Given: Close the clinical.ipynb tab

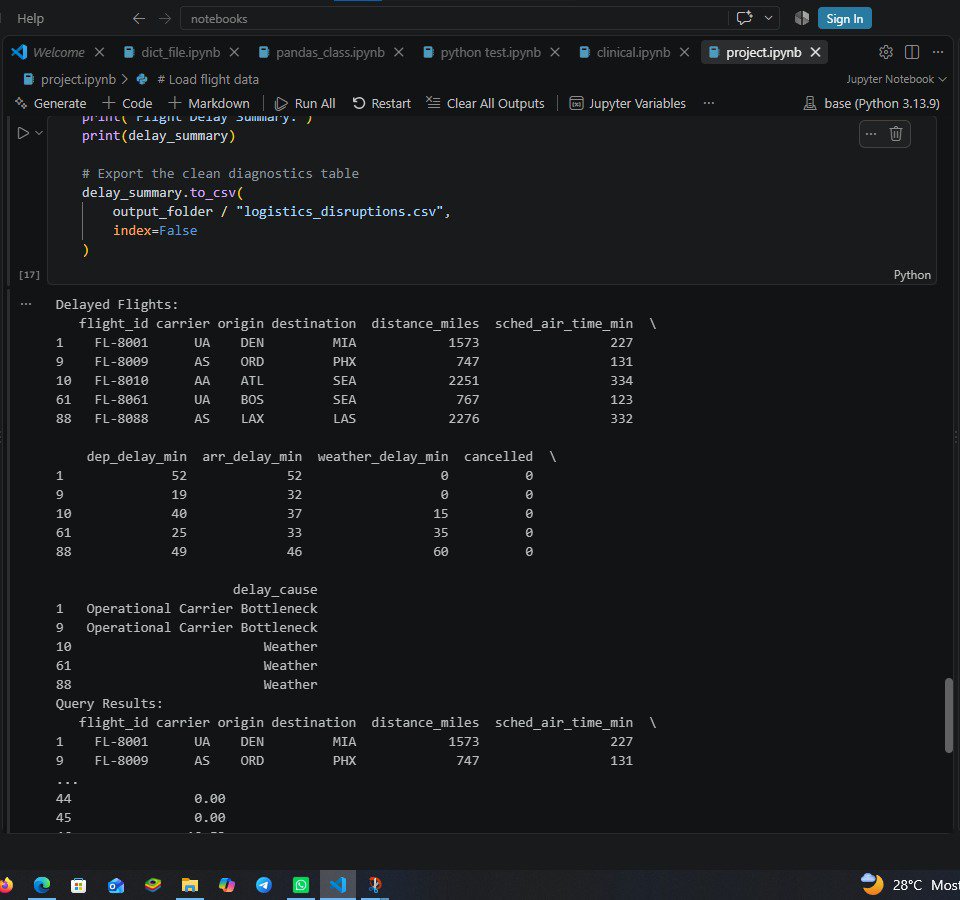Looking at the screenshot, I should 684,53.
